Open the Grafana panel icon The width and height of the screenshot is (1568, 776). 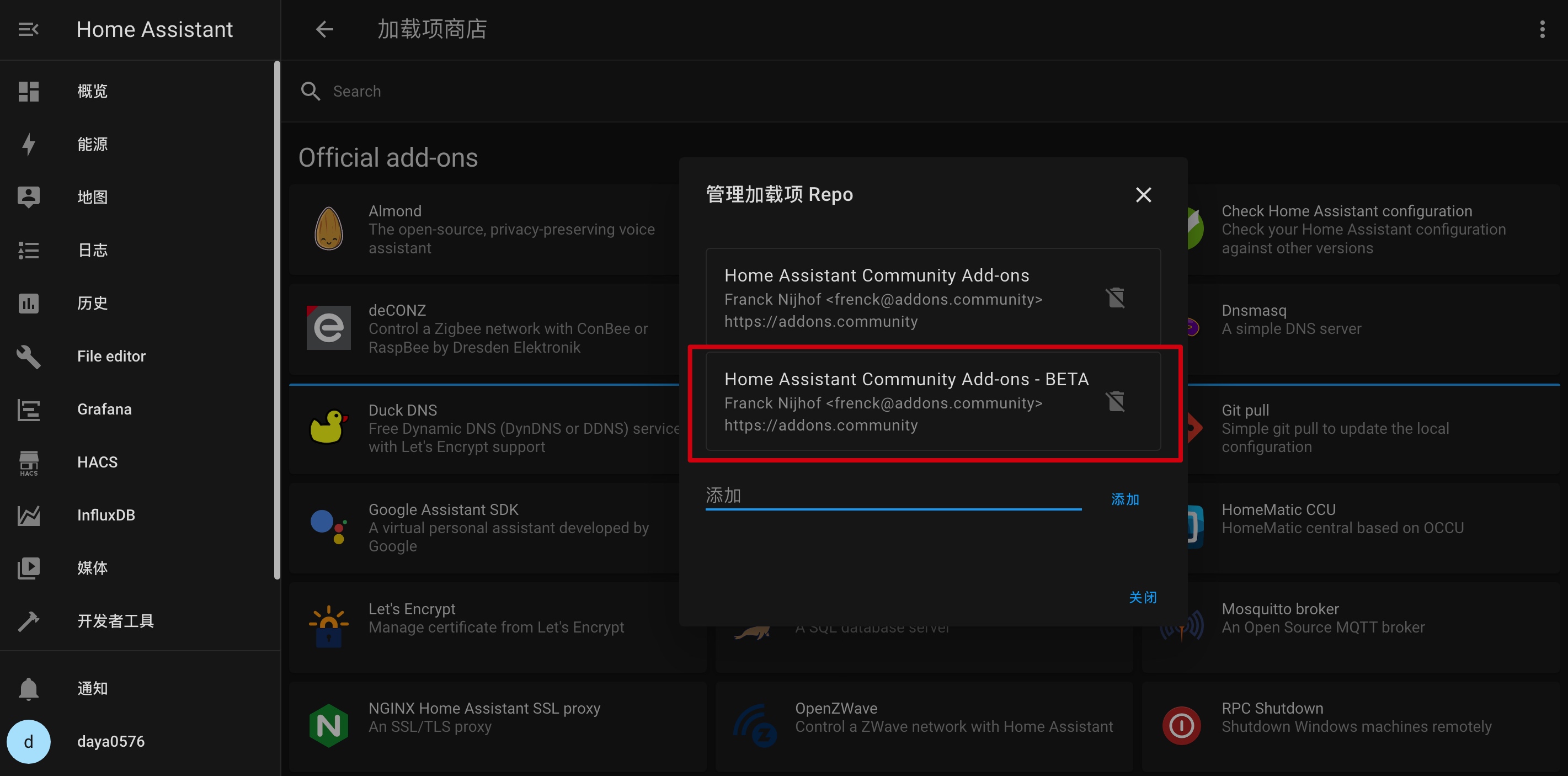pos(28,410)
